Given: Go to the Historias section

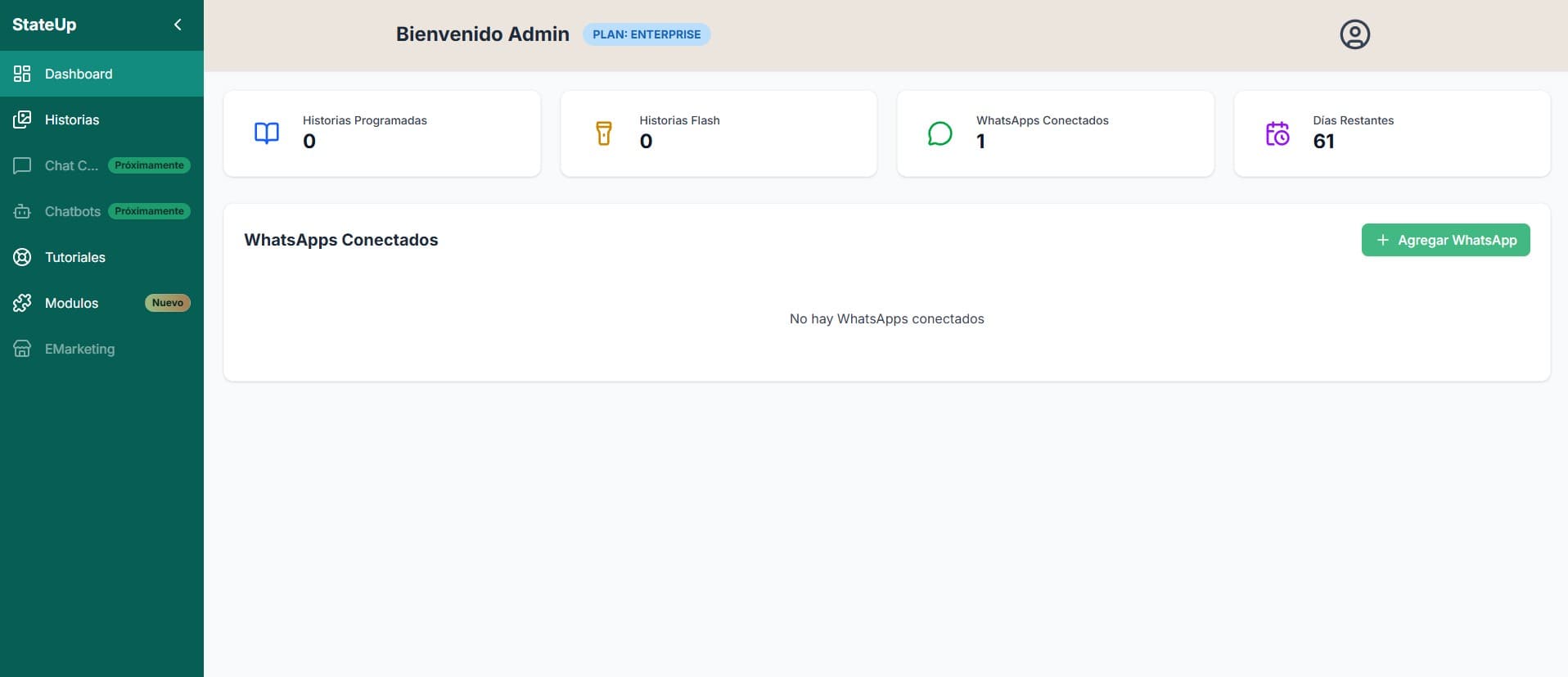Looking at the screenshot, I should (101, 120).
